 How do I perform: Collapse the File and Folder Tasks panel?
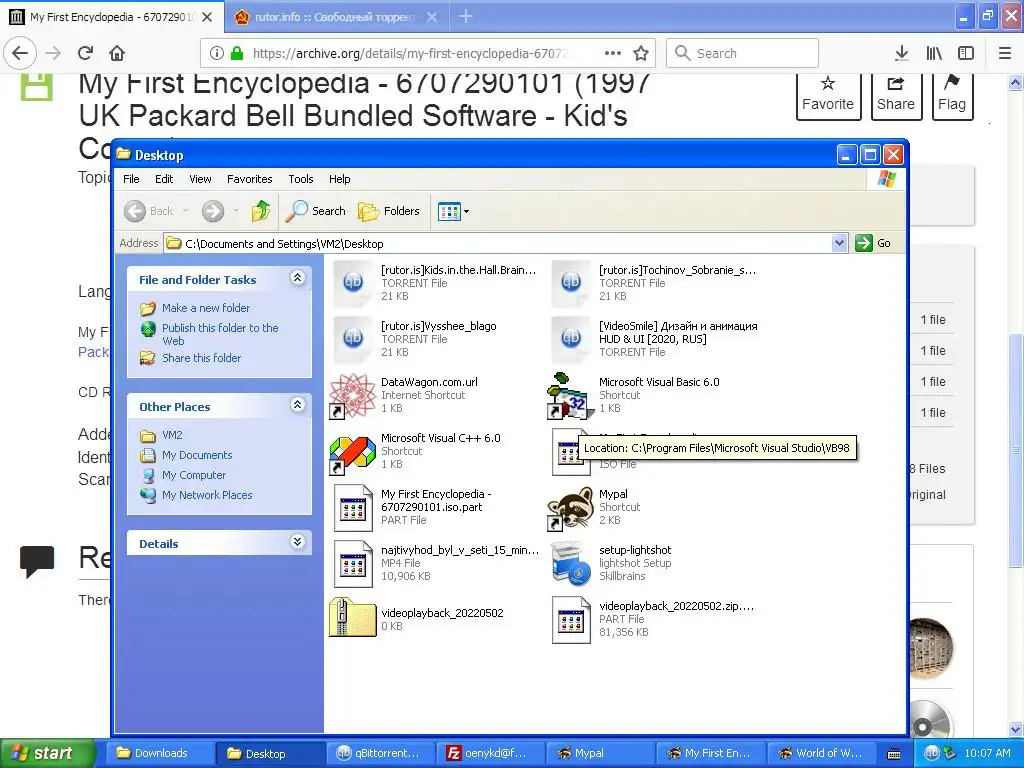[297, 278]
